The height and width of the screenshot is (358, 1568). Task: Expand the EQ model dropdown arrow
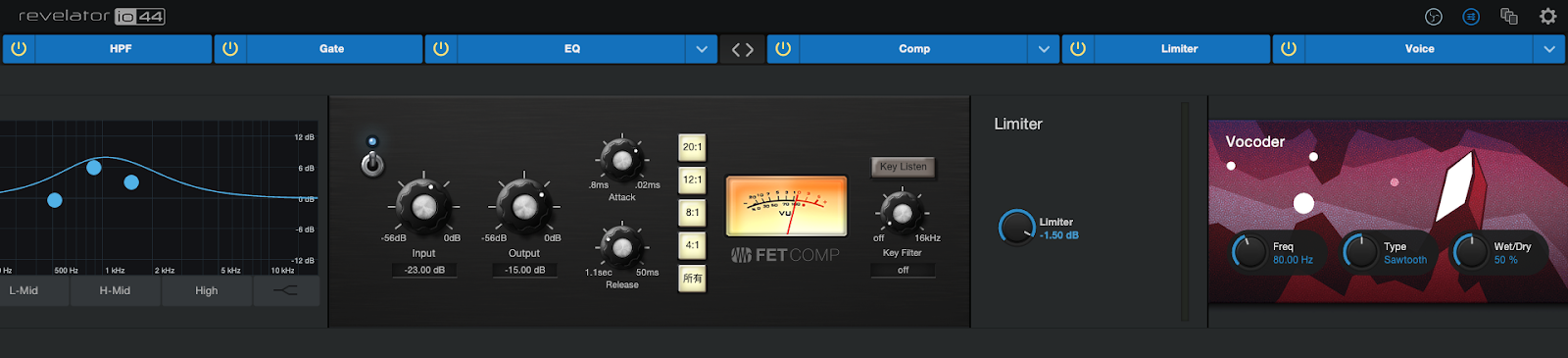(701, 49)
